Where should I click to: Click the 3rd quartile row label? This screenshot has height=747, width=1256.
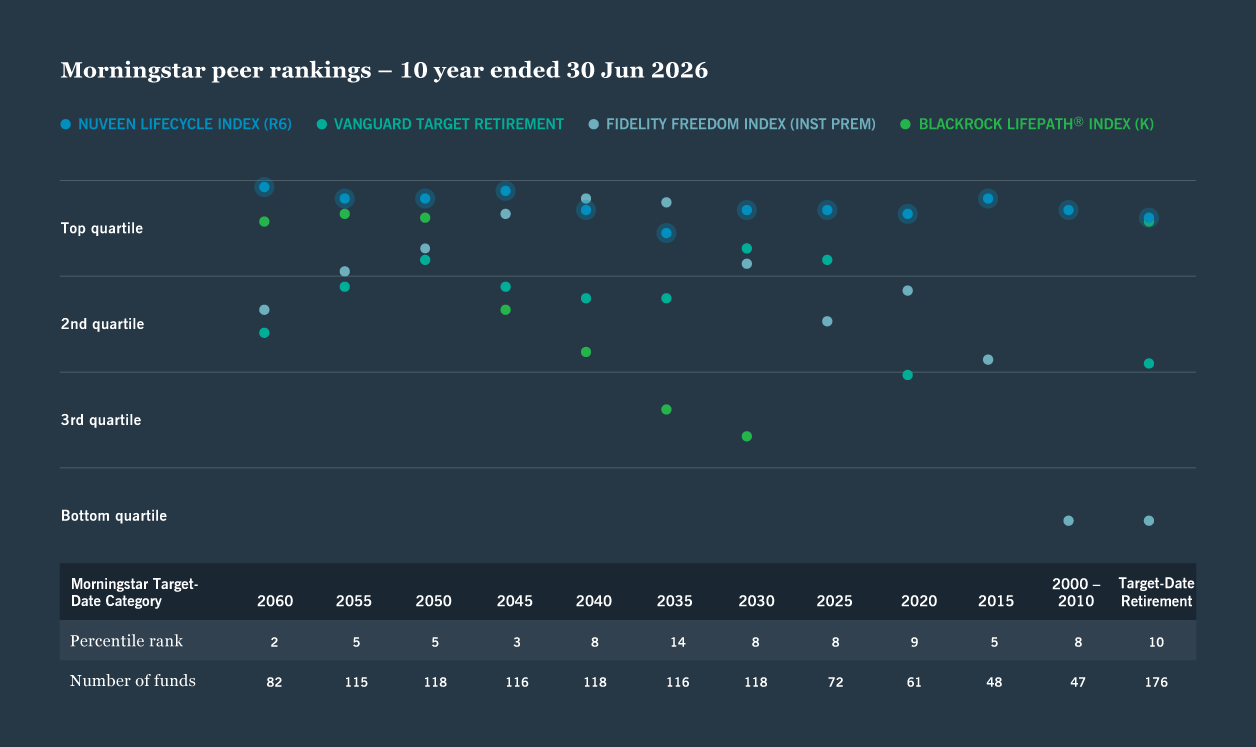tap(101, 420)
